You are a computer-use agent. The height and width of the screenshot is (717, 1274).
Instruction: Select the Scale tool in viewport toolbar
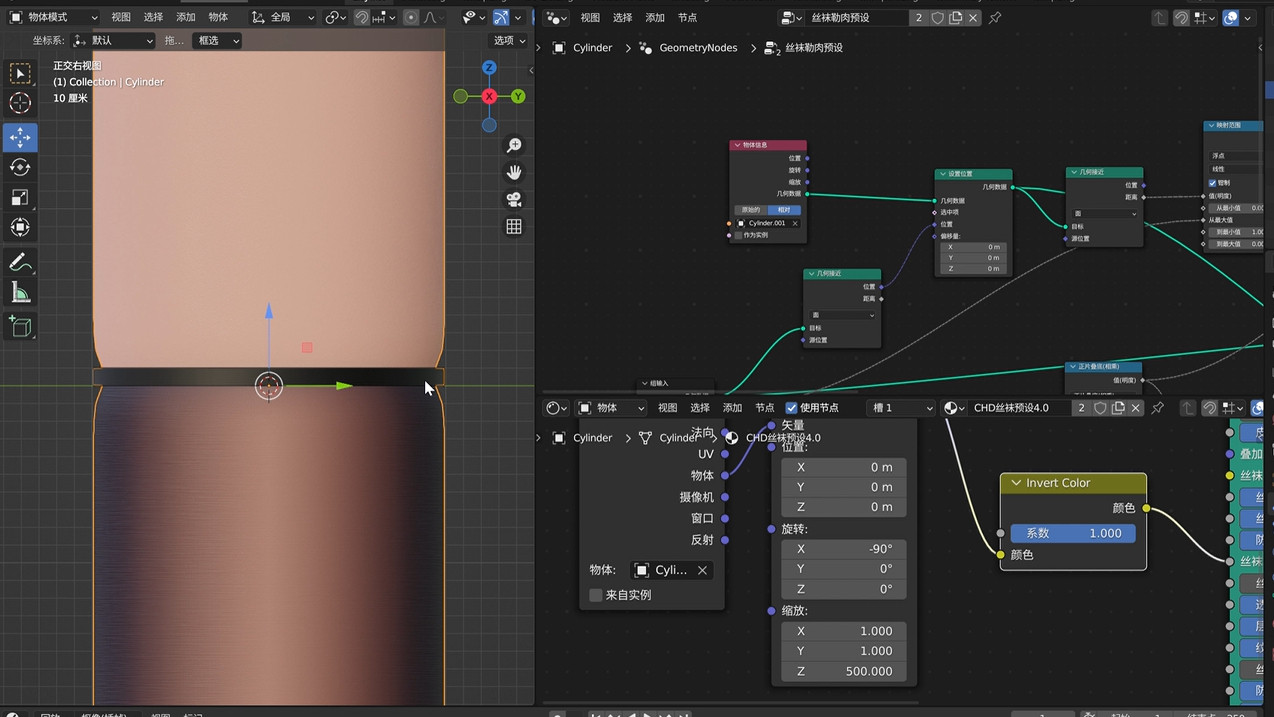pos(20,197)
